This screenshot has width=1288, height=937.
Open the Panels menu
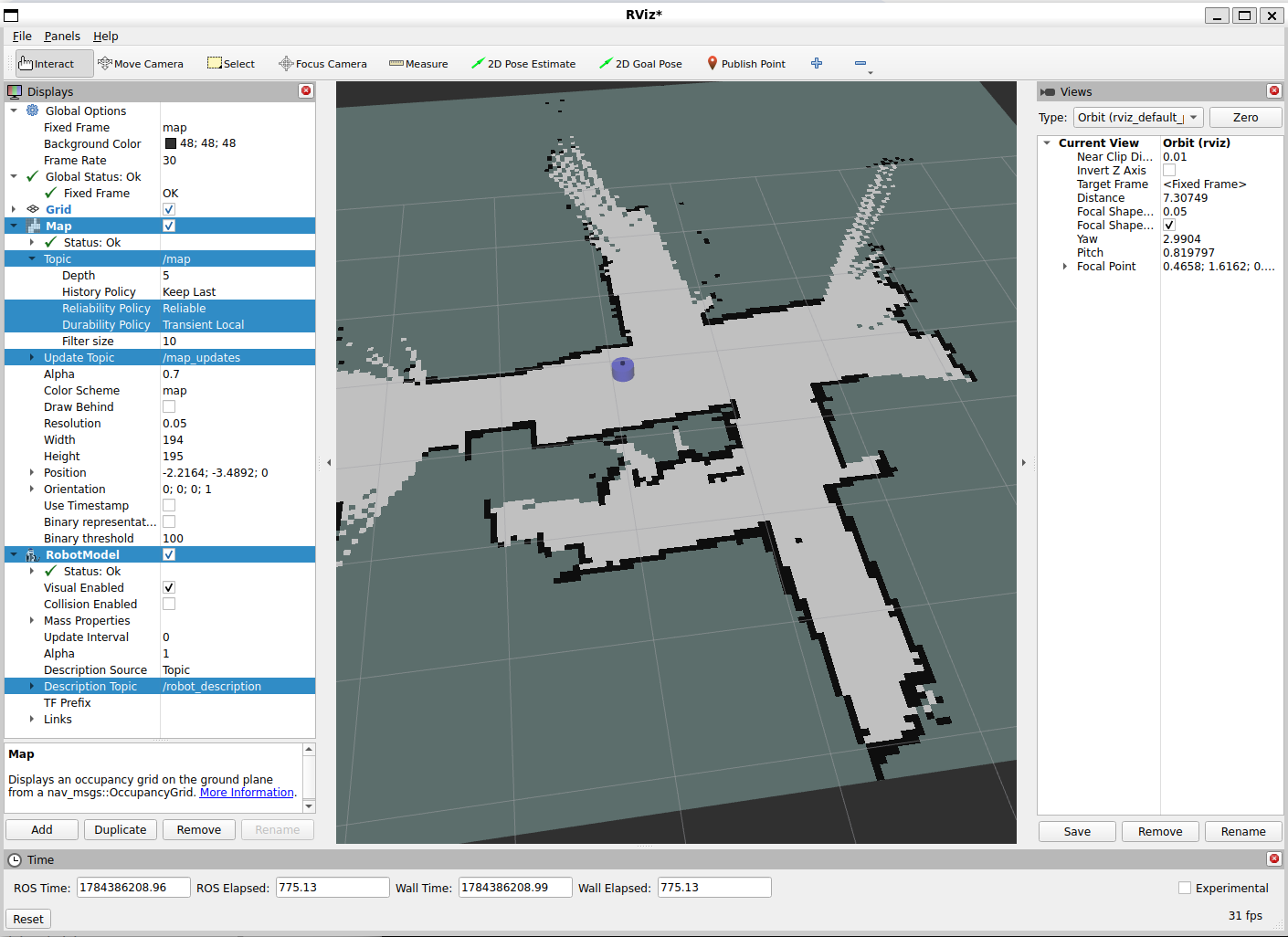(x=62, y=37)
